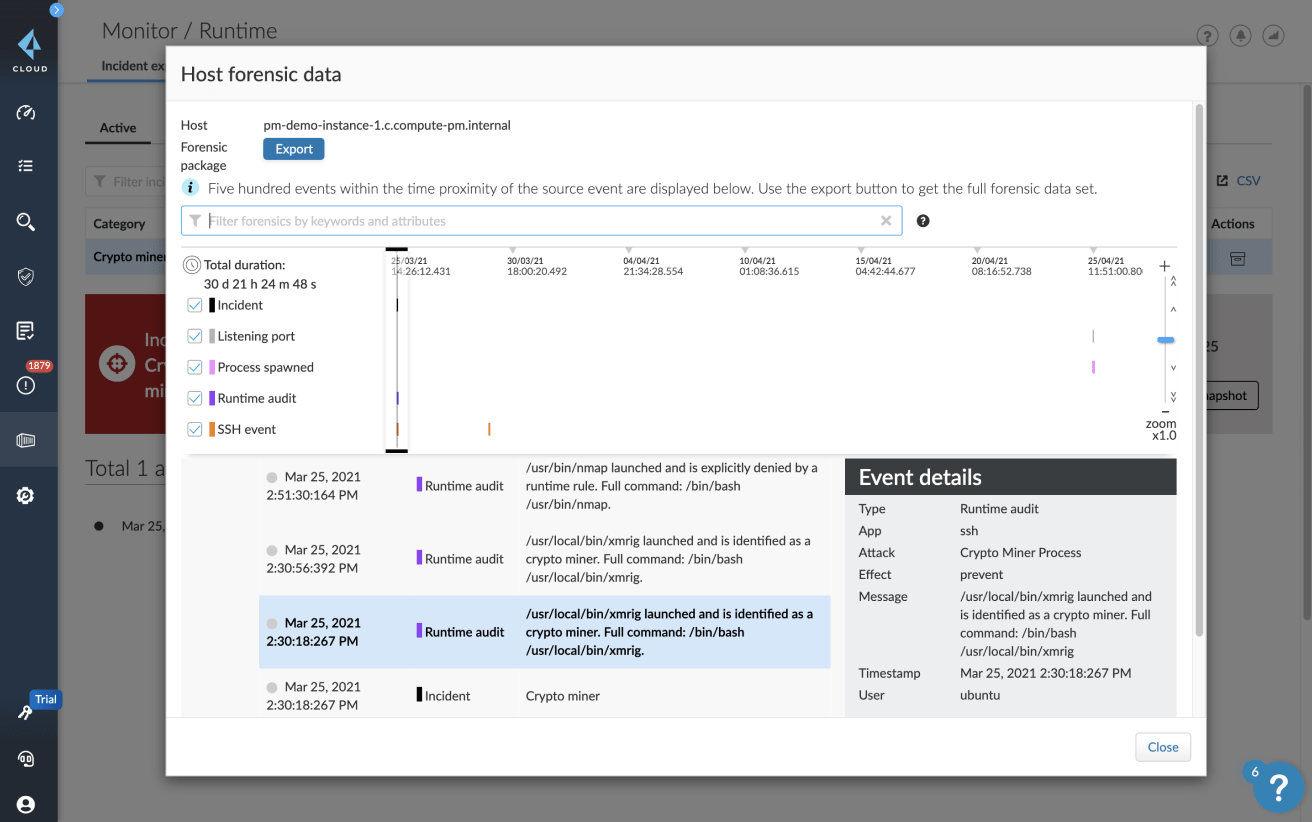Uncheck the Incident event type
1312x822 pixels.
(194, 305)
